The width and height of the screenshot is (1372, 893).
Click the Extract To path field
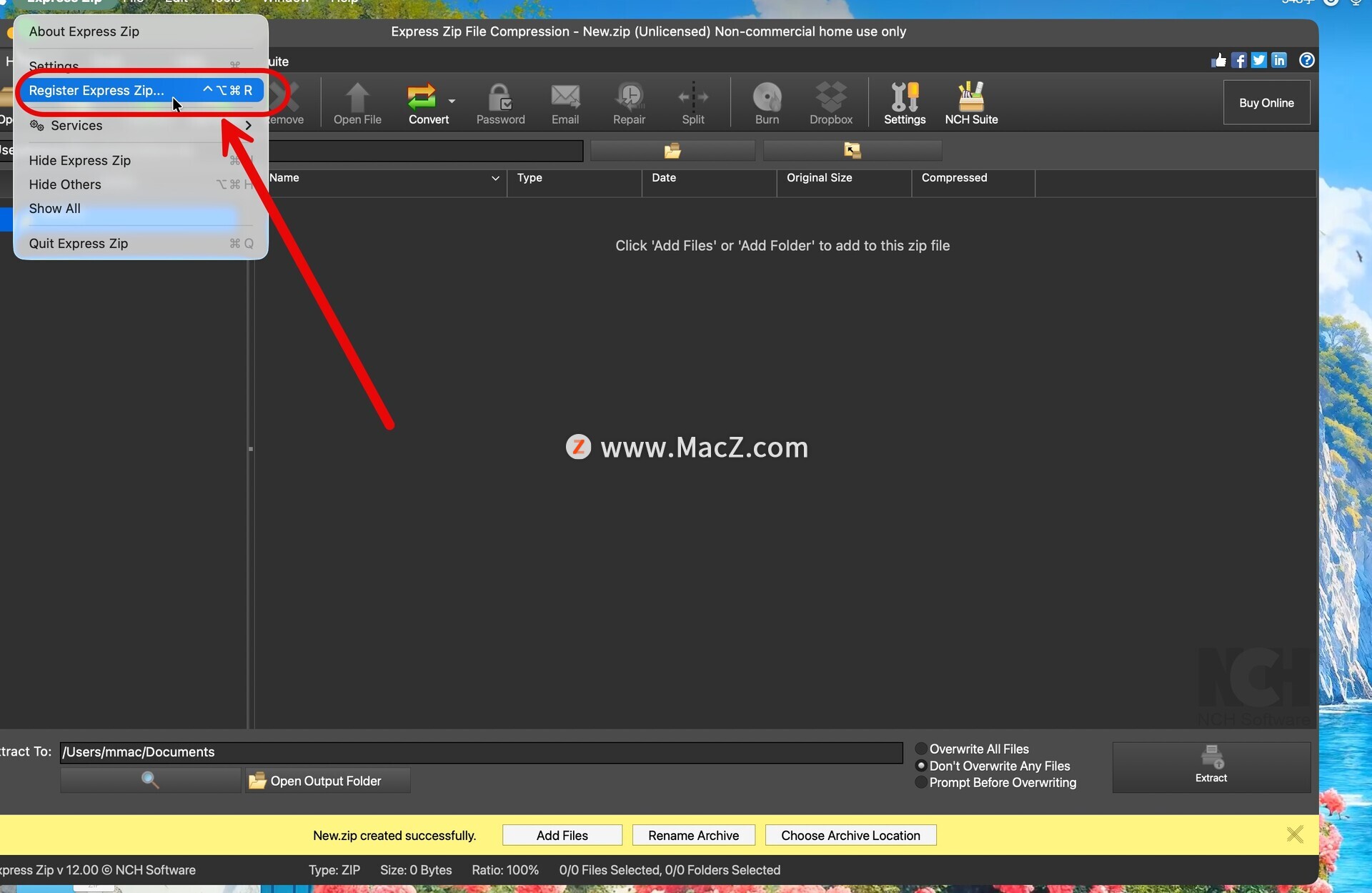(480, 752)
